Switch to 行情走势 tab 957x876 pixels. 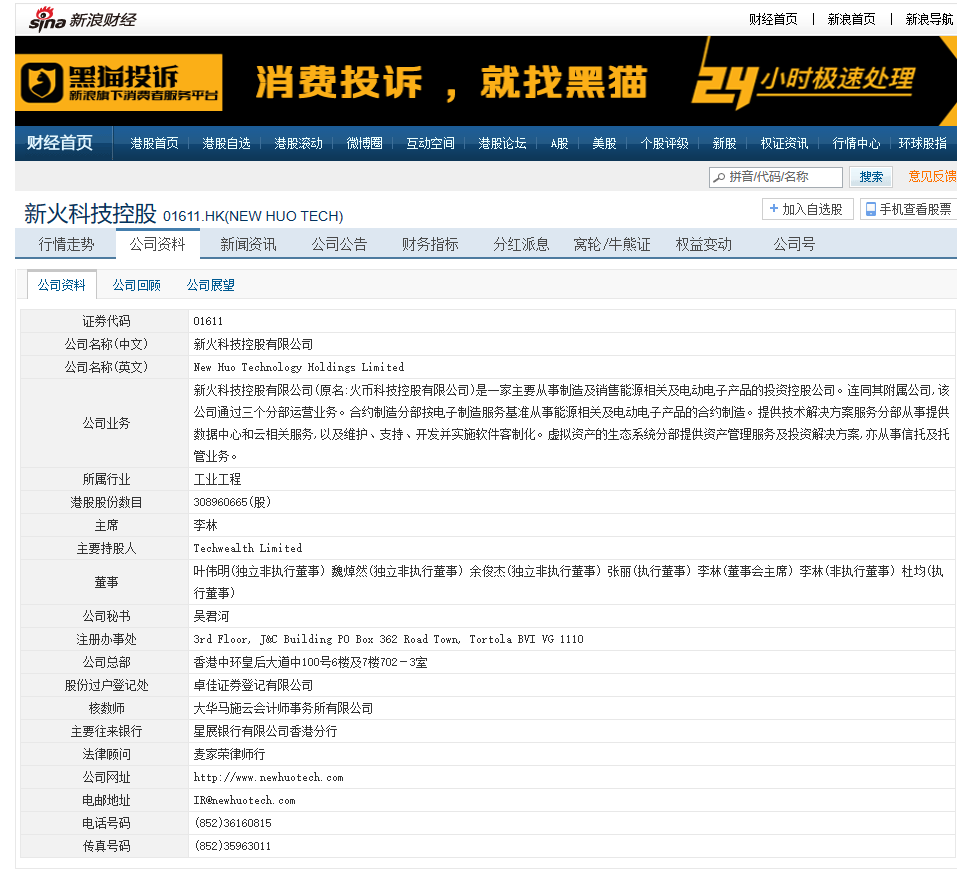tap(66, 244)
